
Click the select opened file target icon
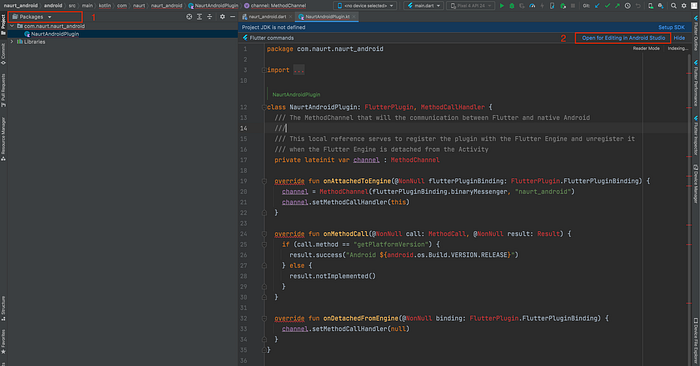coord(189,17)
